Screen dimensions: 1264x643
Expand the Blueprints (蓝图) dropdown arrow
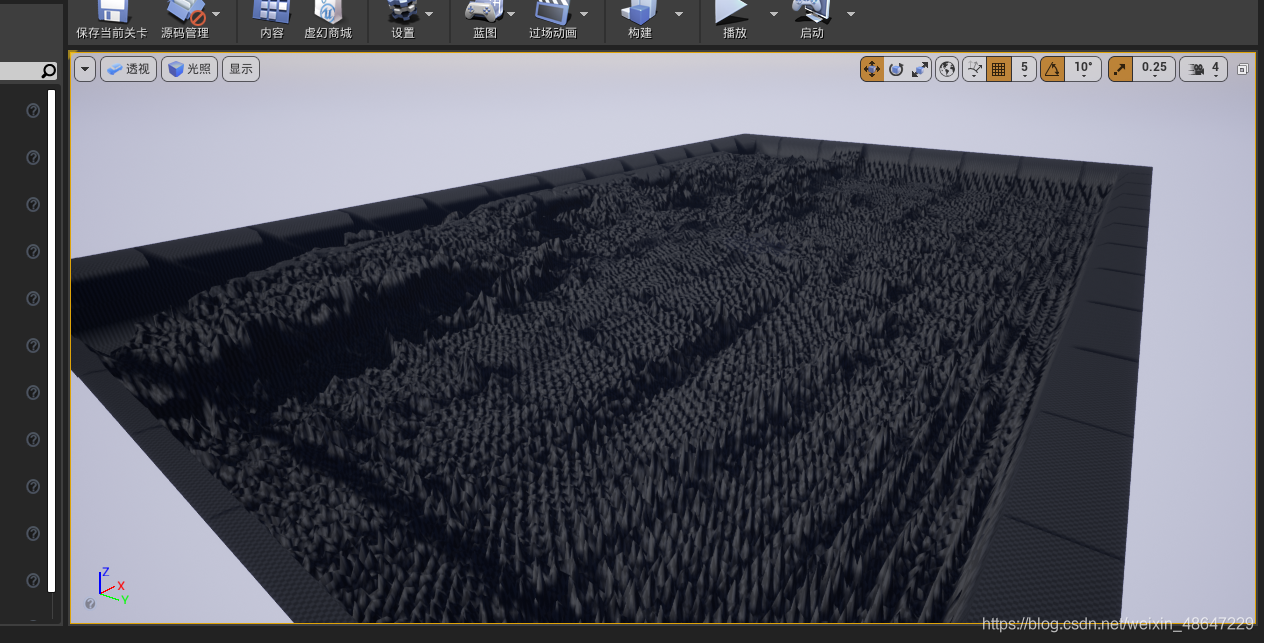coord(511,14)
